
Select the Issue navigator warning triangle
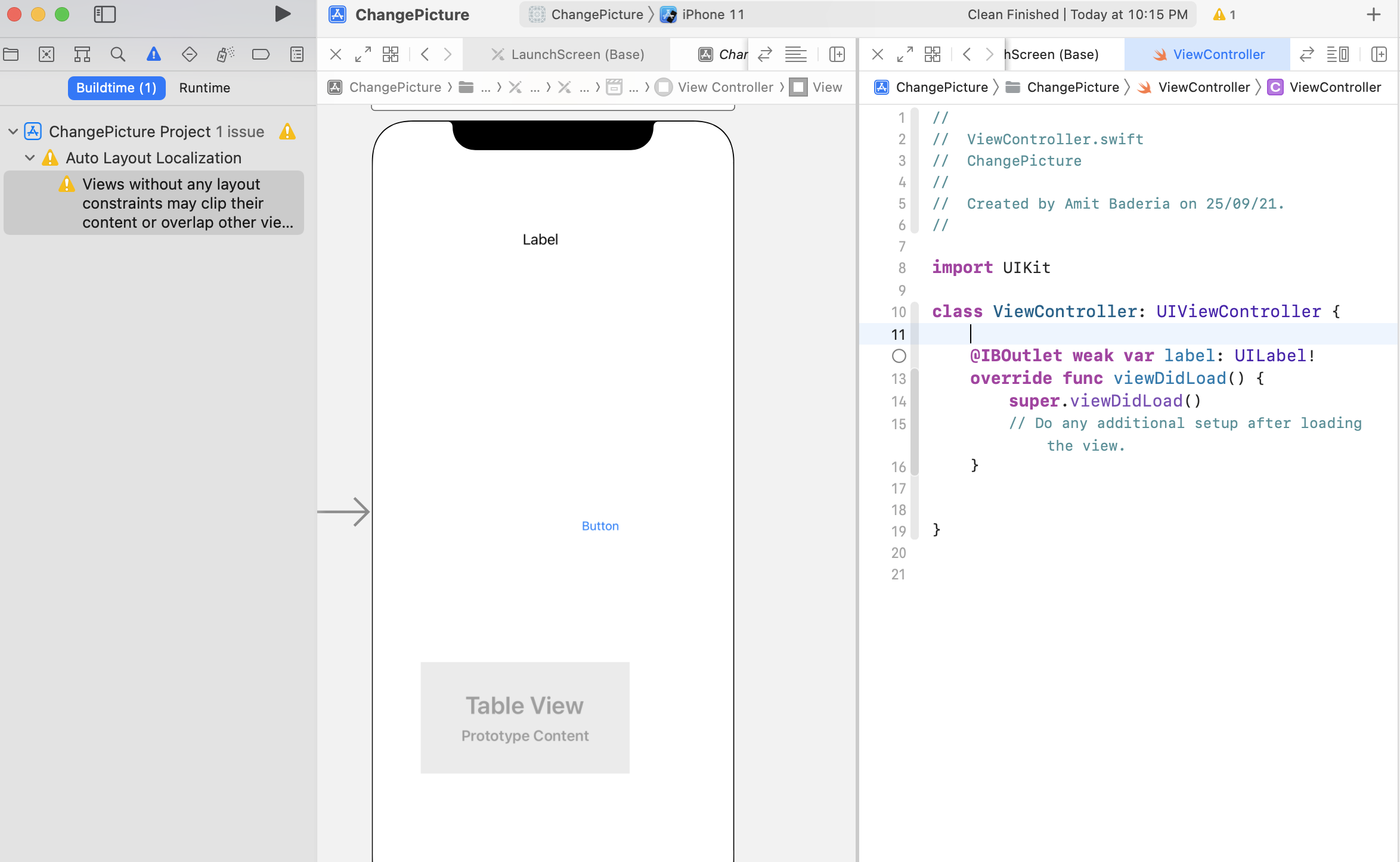(x=154, y=54)
